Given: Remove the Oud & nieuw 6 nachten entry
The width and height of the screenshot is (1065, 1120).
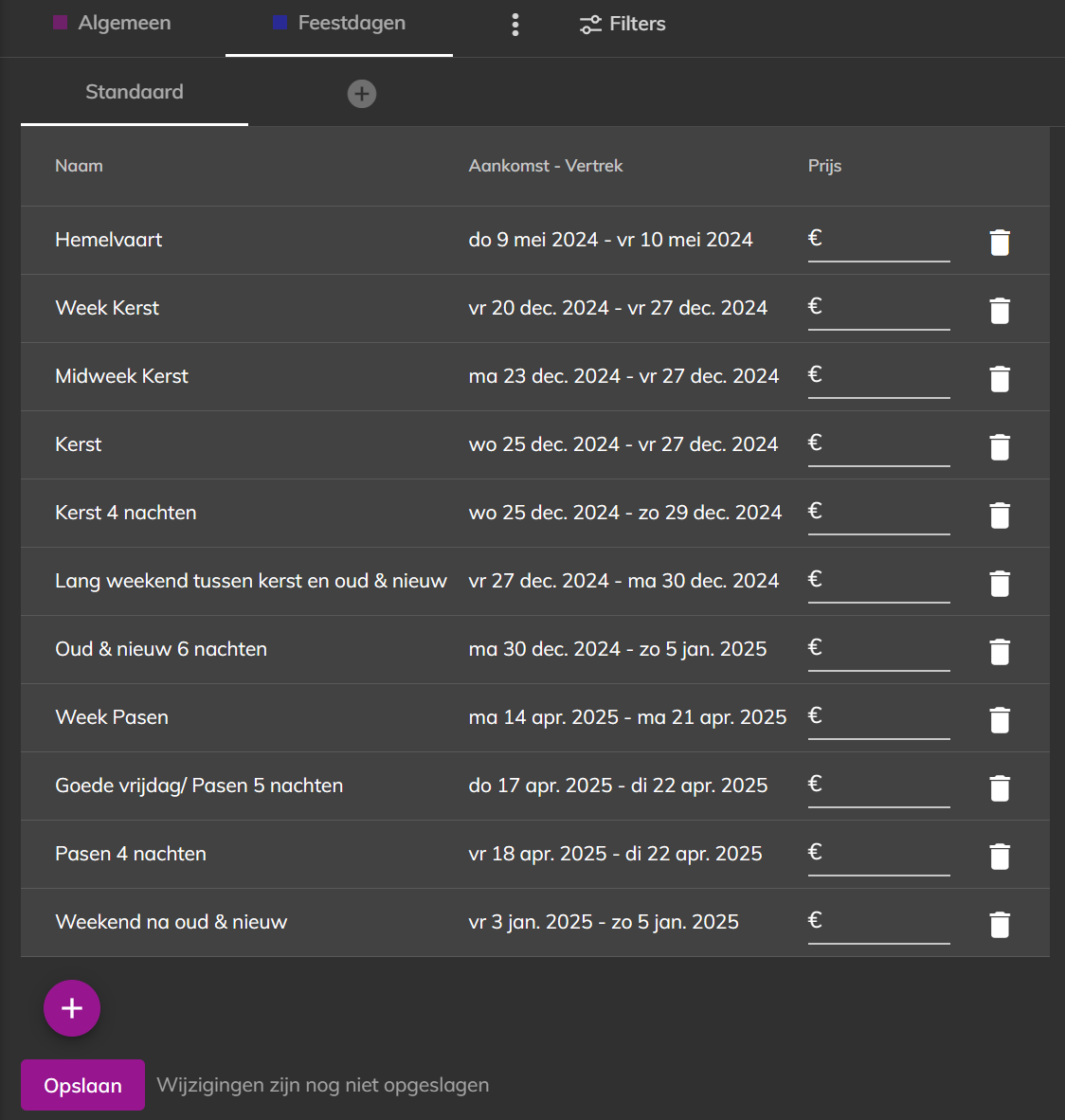Looking at the screenshot, I should (1000, 651).
